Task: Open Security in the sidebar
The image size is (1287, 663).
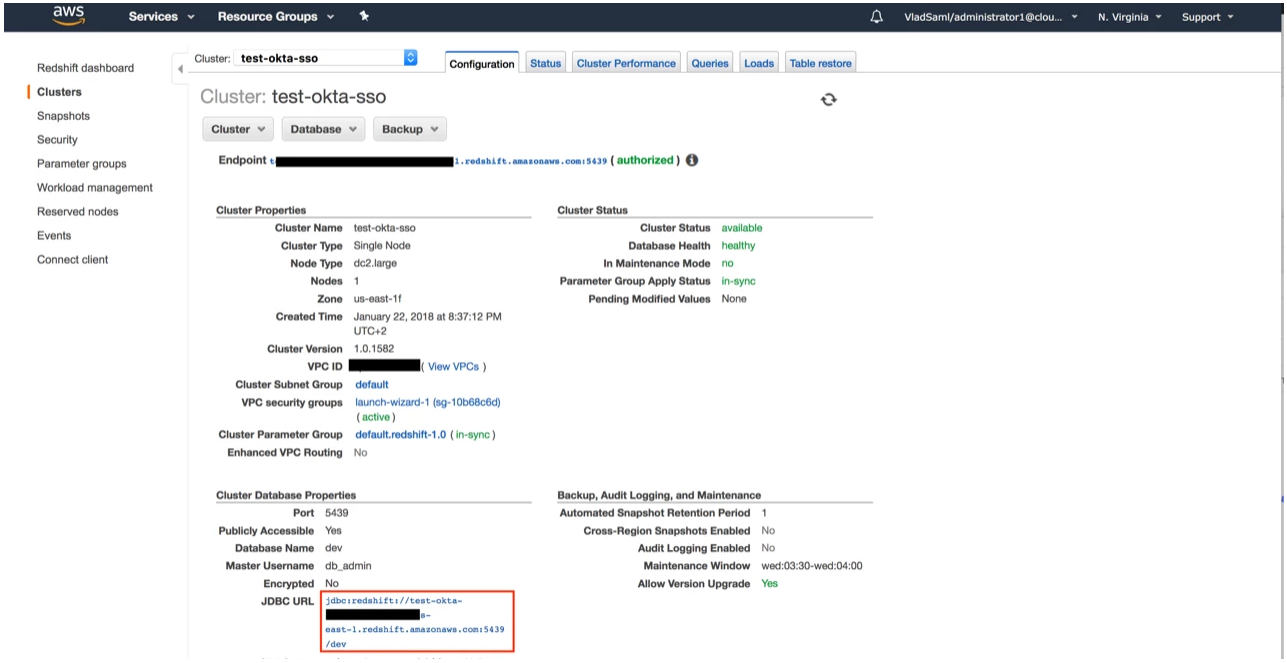Action: point(57,140)
